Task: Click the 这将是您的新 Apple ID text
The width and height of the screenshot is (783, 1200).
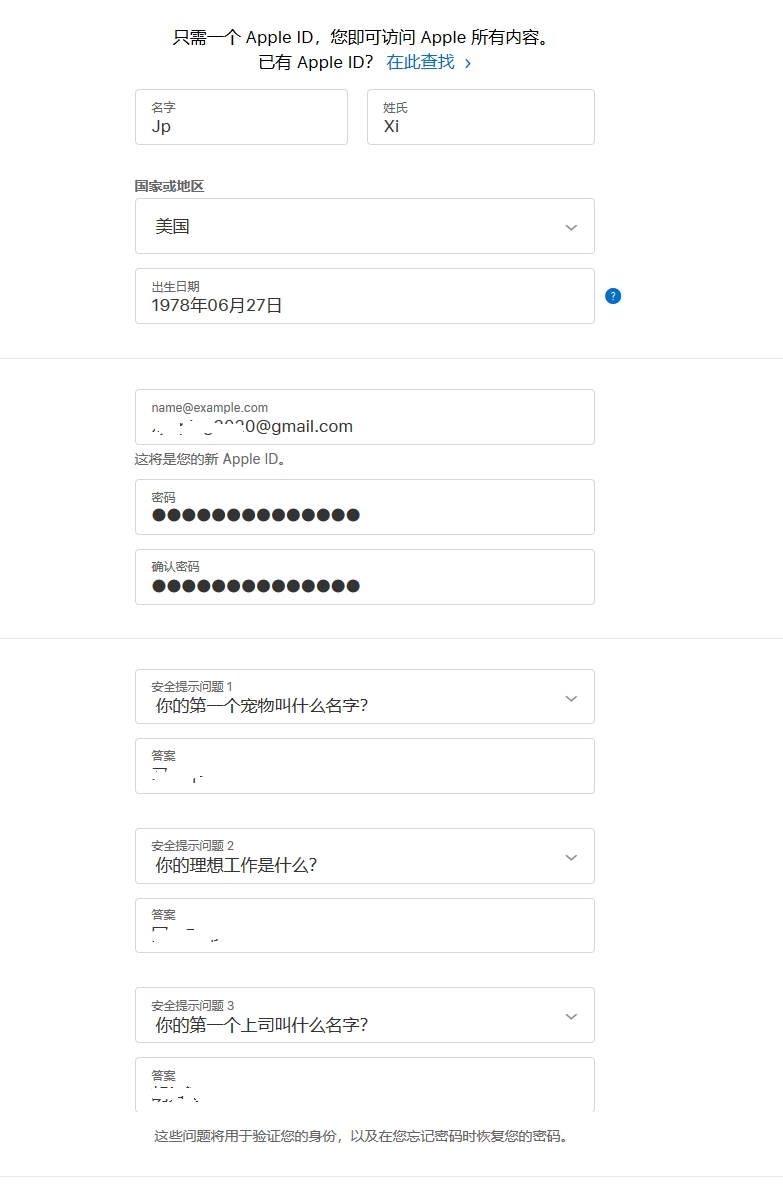Action: point(211,460)
